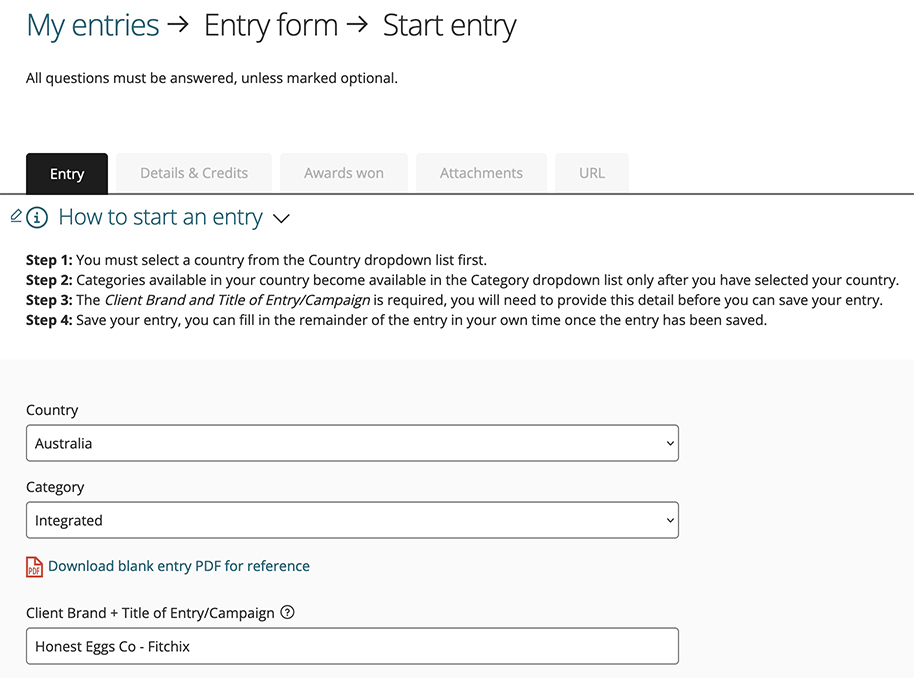This screenshot has width=914, height=678.
Task: Select the Entry tab
Action: [x=67, y=174]
